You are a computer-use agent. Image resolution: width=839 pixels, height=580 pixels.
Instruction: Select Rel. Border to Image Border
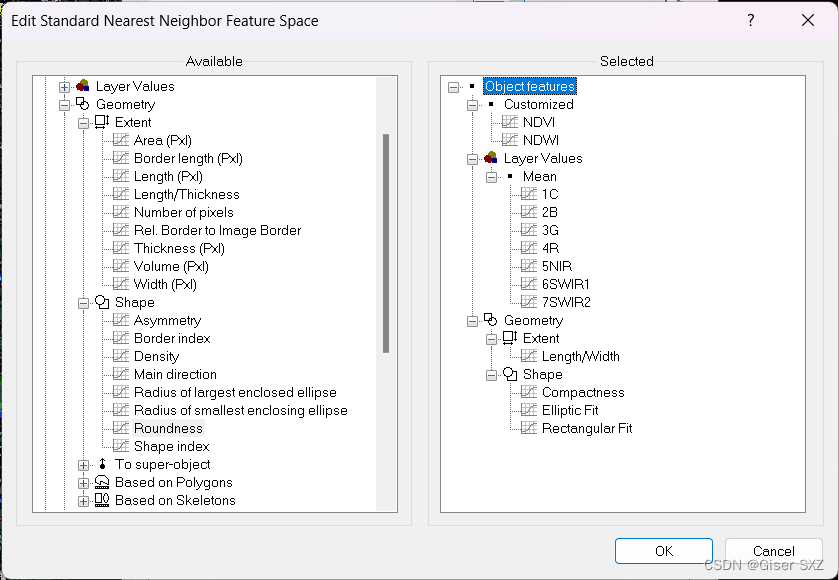click(x=217, y=230)
